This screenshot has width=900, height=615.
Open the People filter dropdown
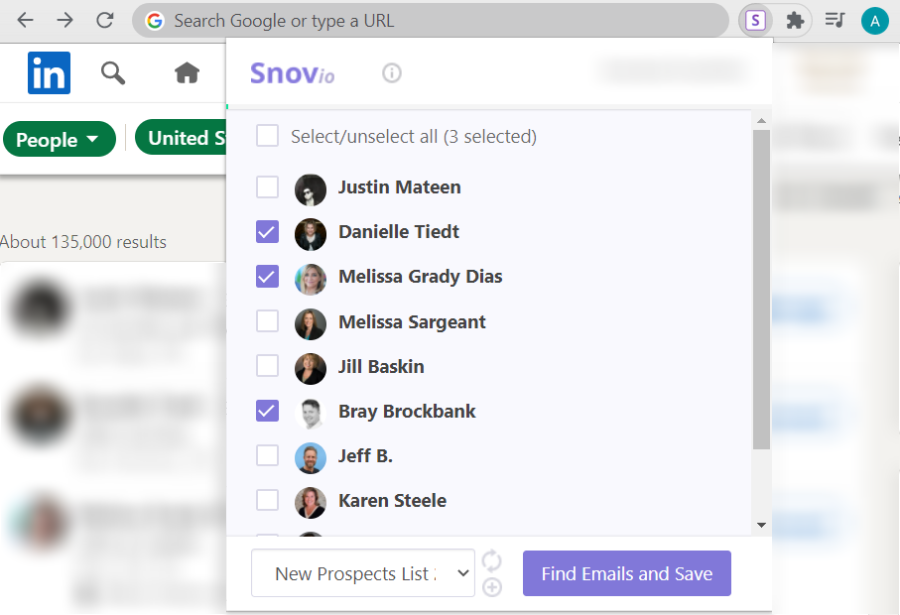(x=58, y=140)
